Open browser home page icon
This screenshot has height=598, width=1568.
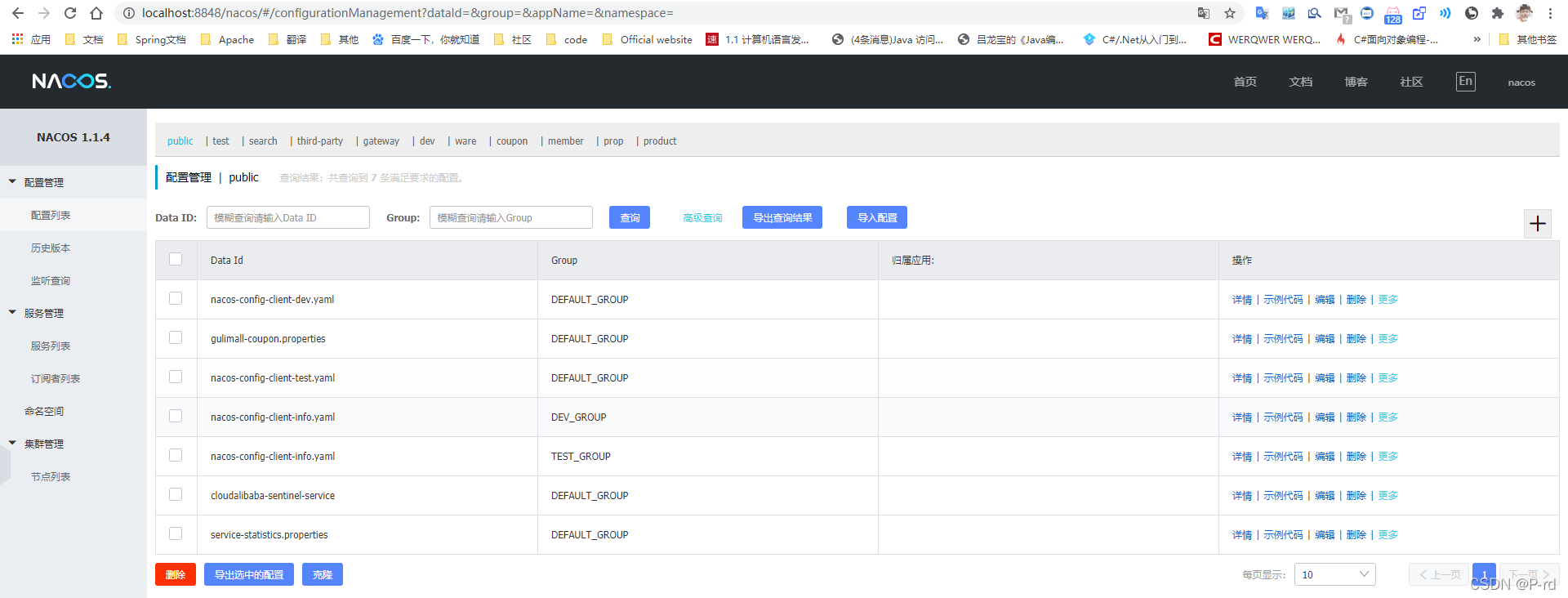pos(96,13)
